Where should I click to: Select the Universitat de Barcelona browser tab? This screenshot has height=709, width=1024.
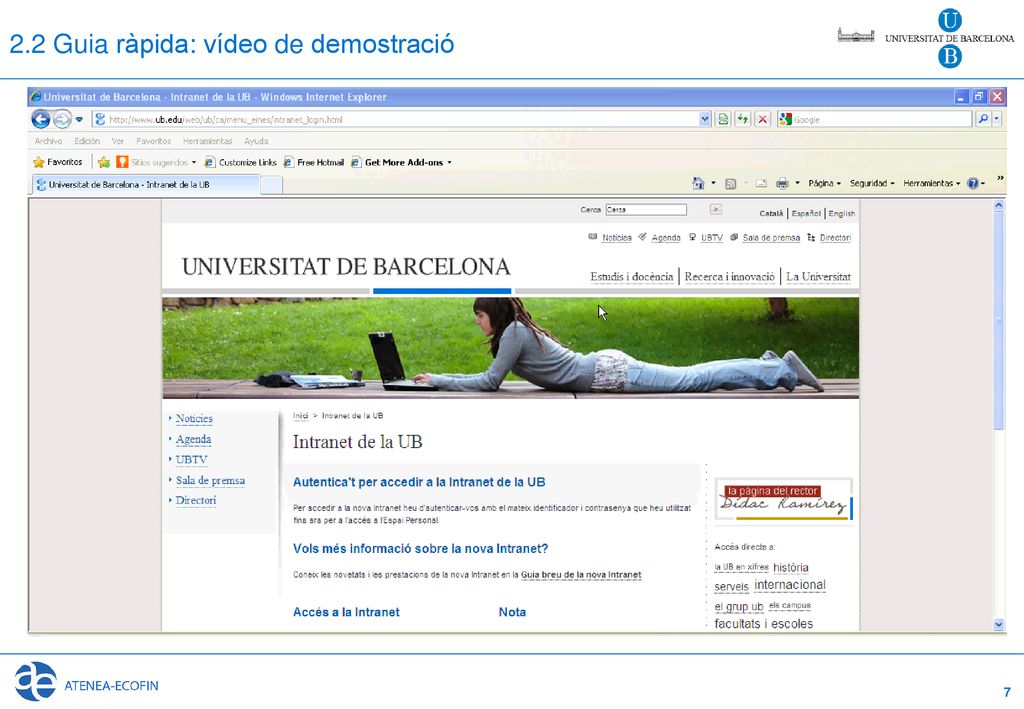(146, 185)
